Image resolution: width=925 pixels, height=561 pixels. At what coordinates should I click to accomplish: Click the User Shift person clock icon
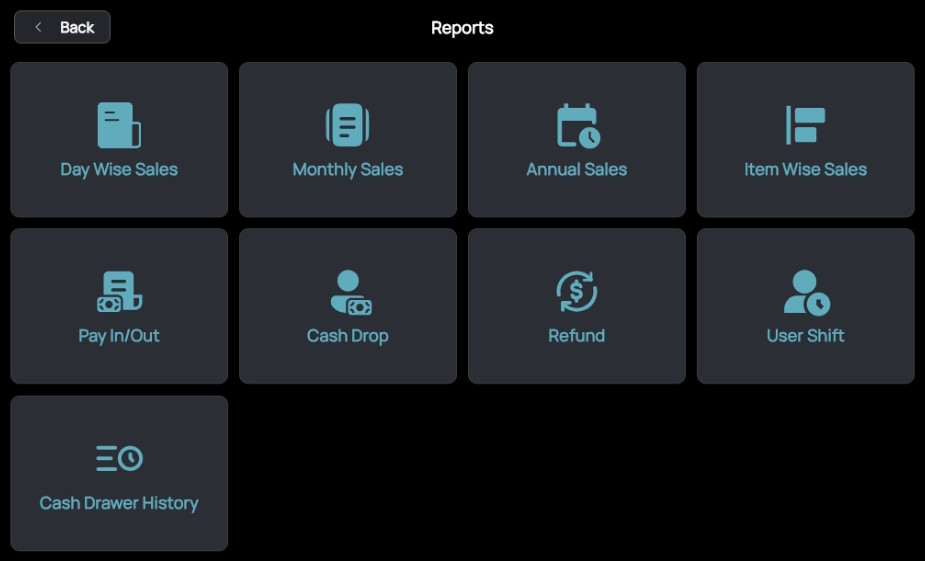point(806,293)
